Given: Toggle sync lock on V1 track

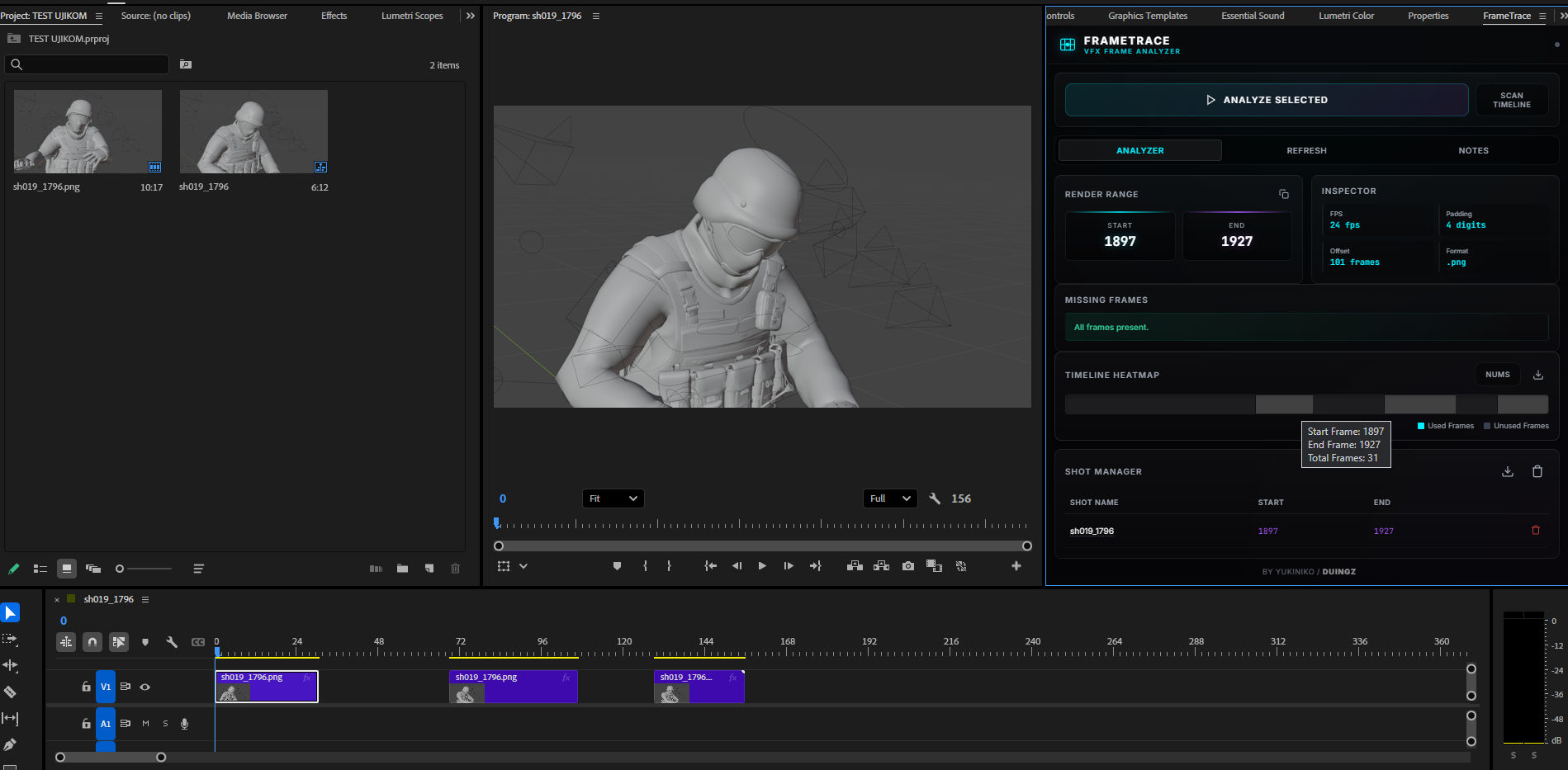Looking at the screenshot, I should 126,687.
